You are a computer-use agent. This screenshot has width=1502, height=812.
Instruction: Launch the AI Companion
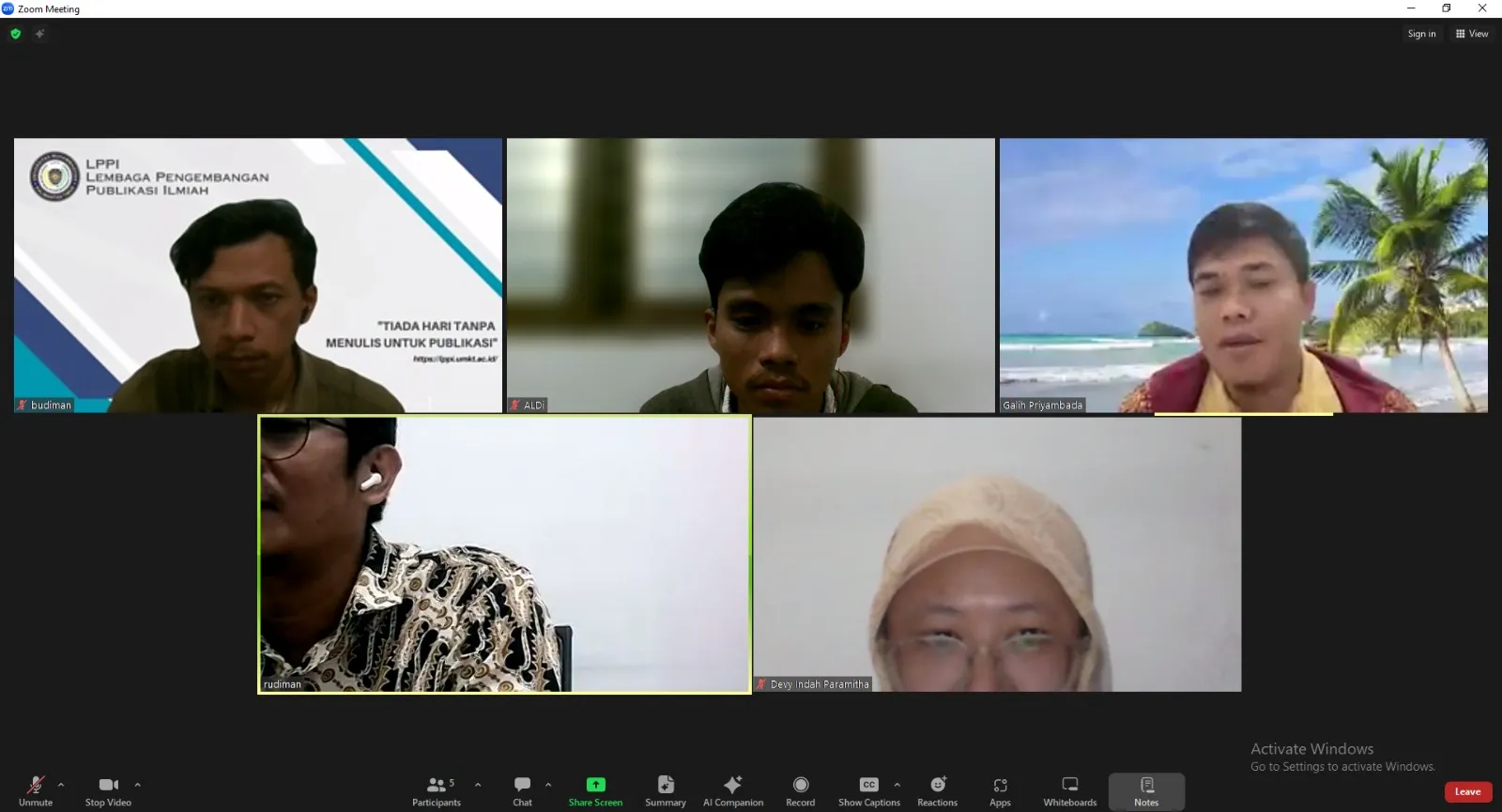(733, 790)
